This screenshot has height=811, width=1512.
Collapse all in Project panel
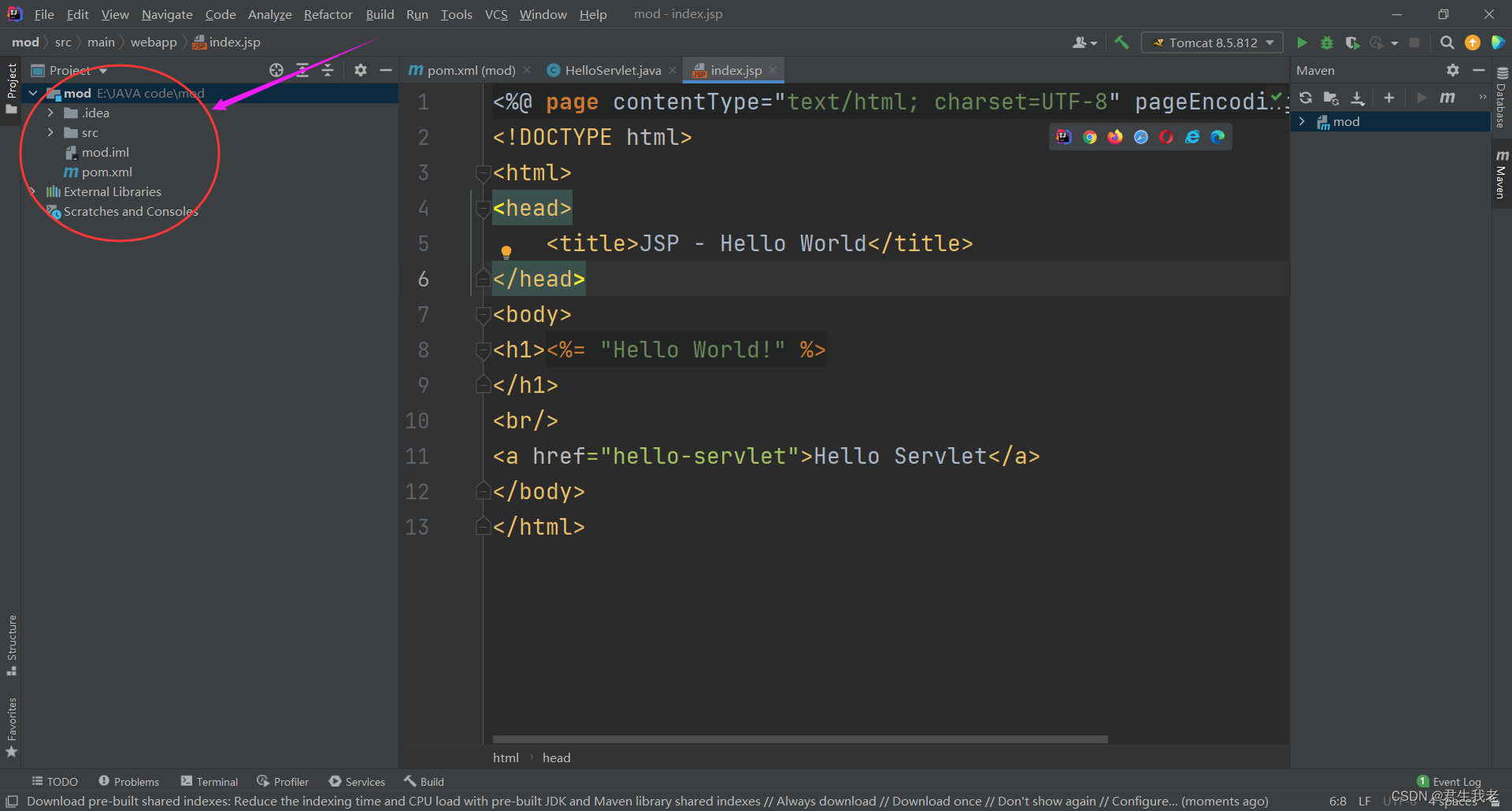click(x=328, y=70)
